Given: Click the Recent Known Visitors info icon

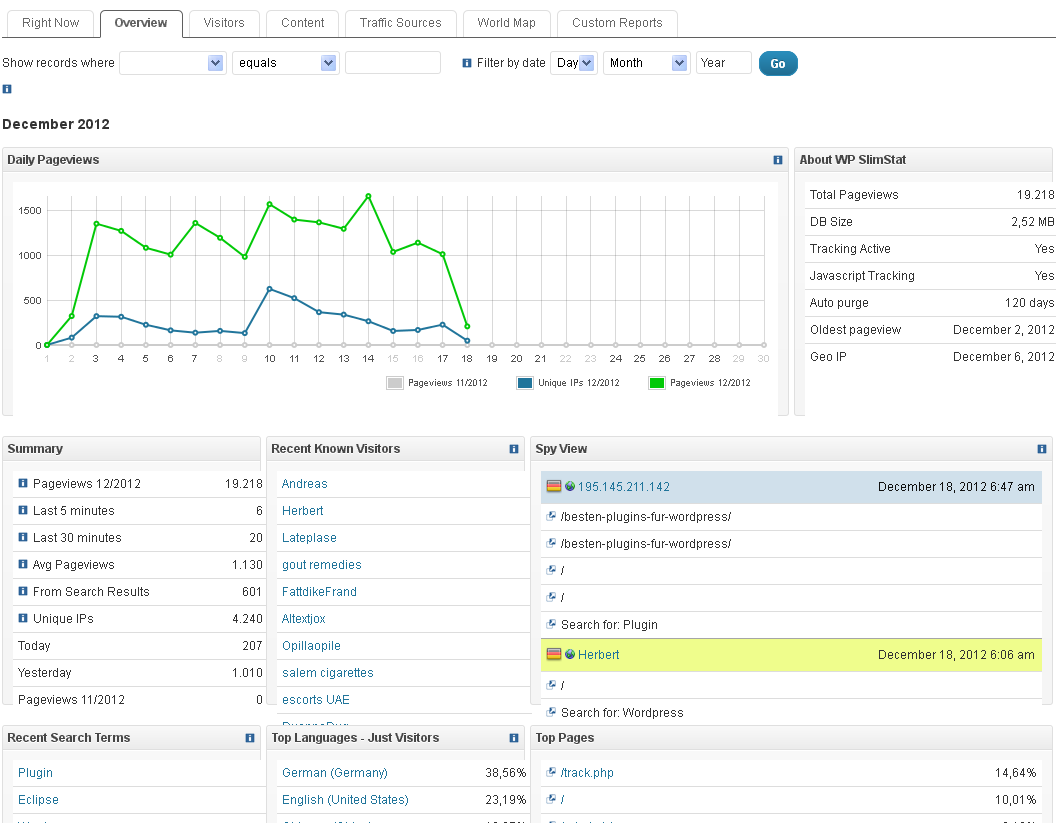Looking at the screenshot, I should point(514,449).
